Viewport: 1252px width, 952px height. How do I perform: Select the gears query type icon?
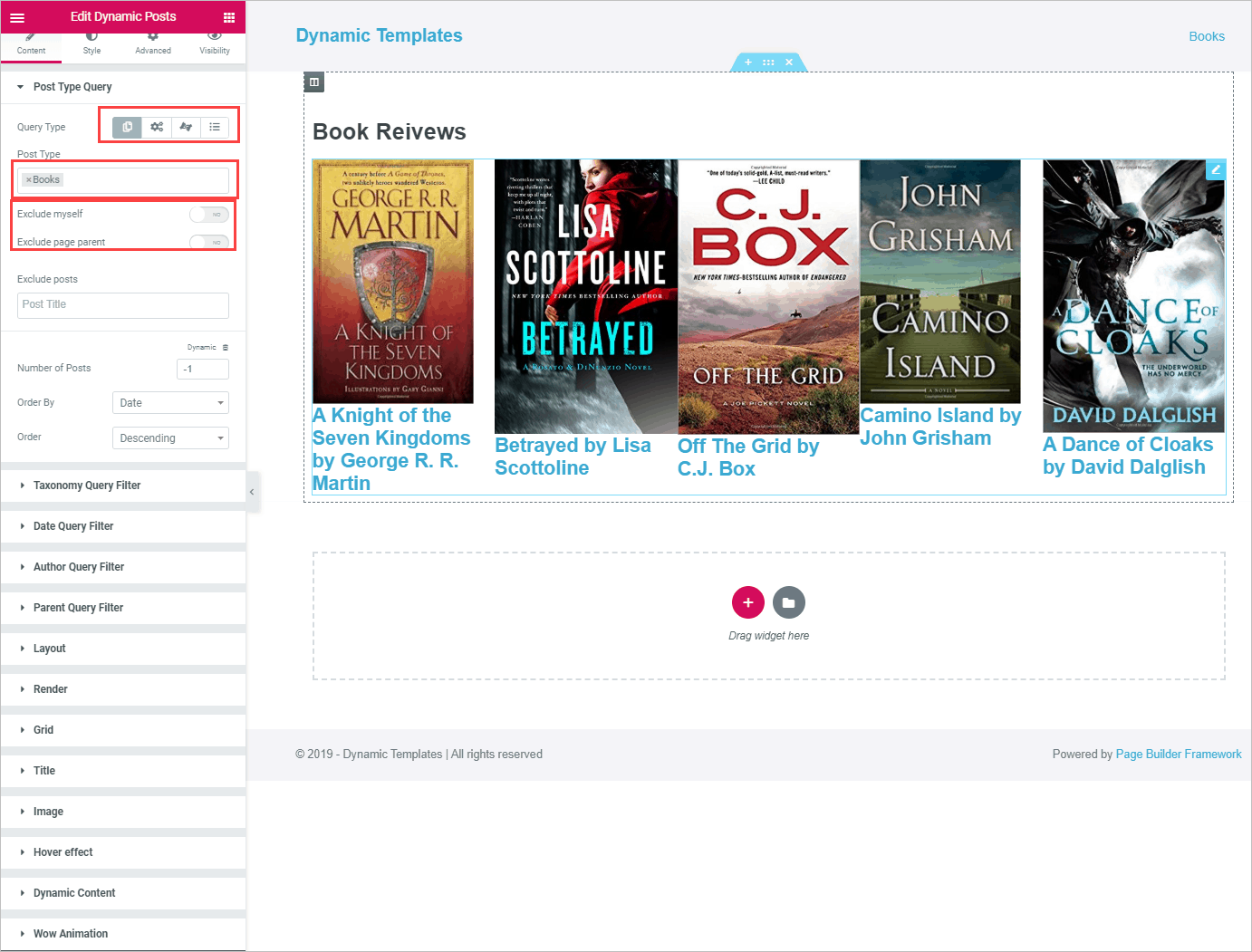[x=157, y=127]
